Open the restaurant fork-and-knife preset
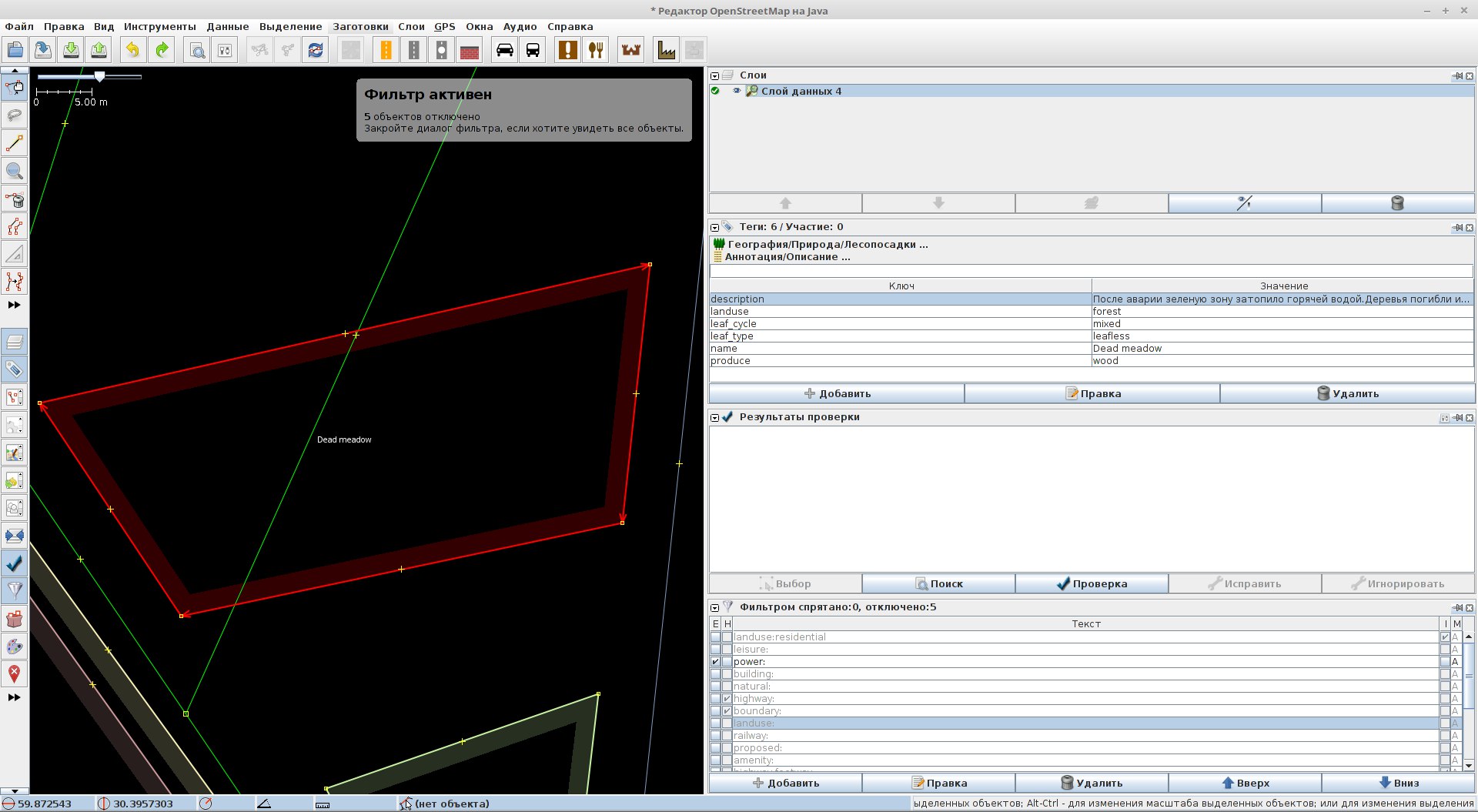Viewport: 1478px width, 812px height. tap(596, 50)
